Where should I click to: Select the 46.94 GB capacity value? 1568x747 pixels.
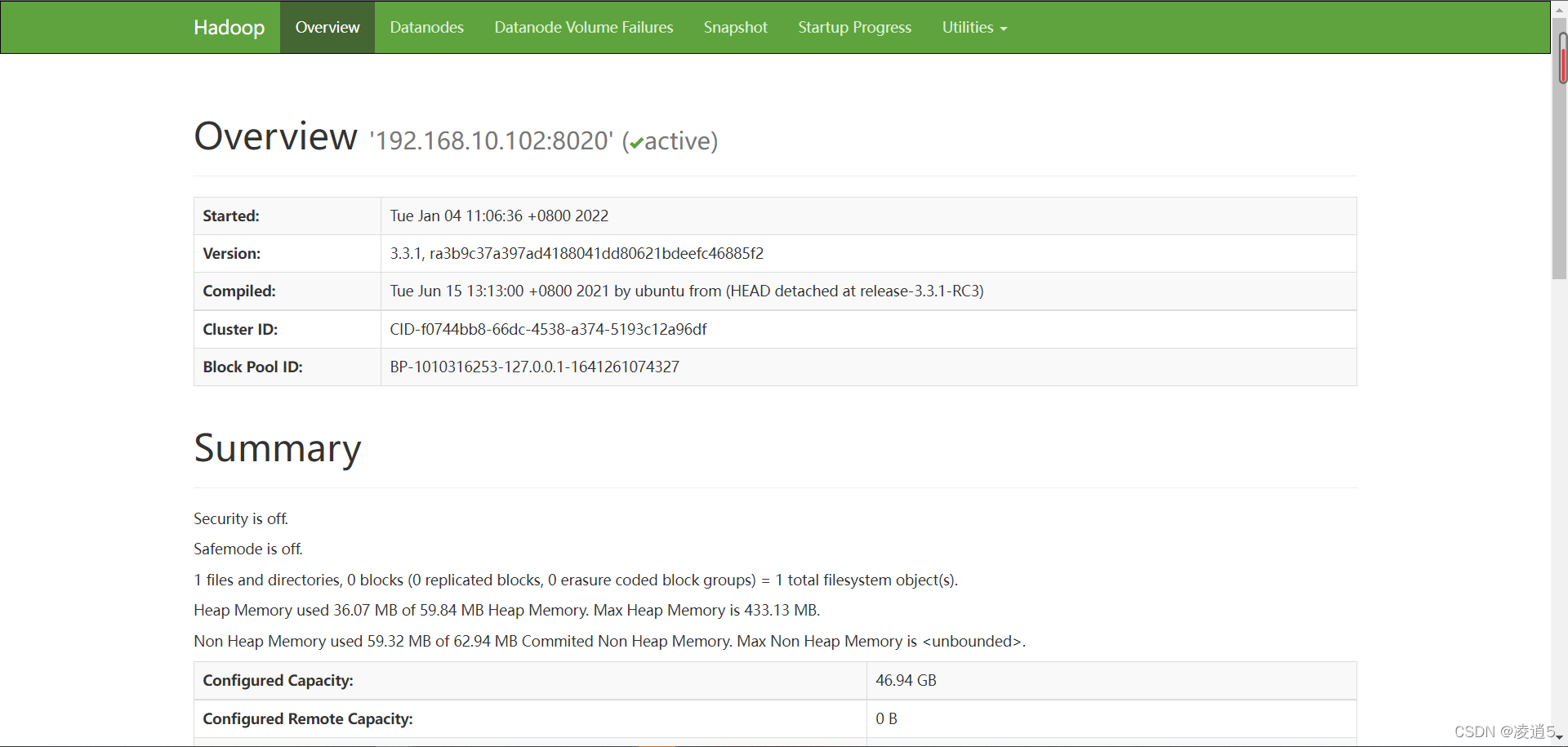click(x=906, y=680)
